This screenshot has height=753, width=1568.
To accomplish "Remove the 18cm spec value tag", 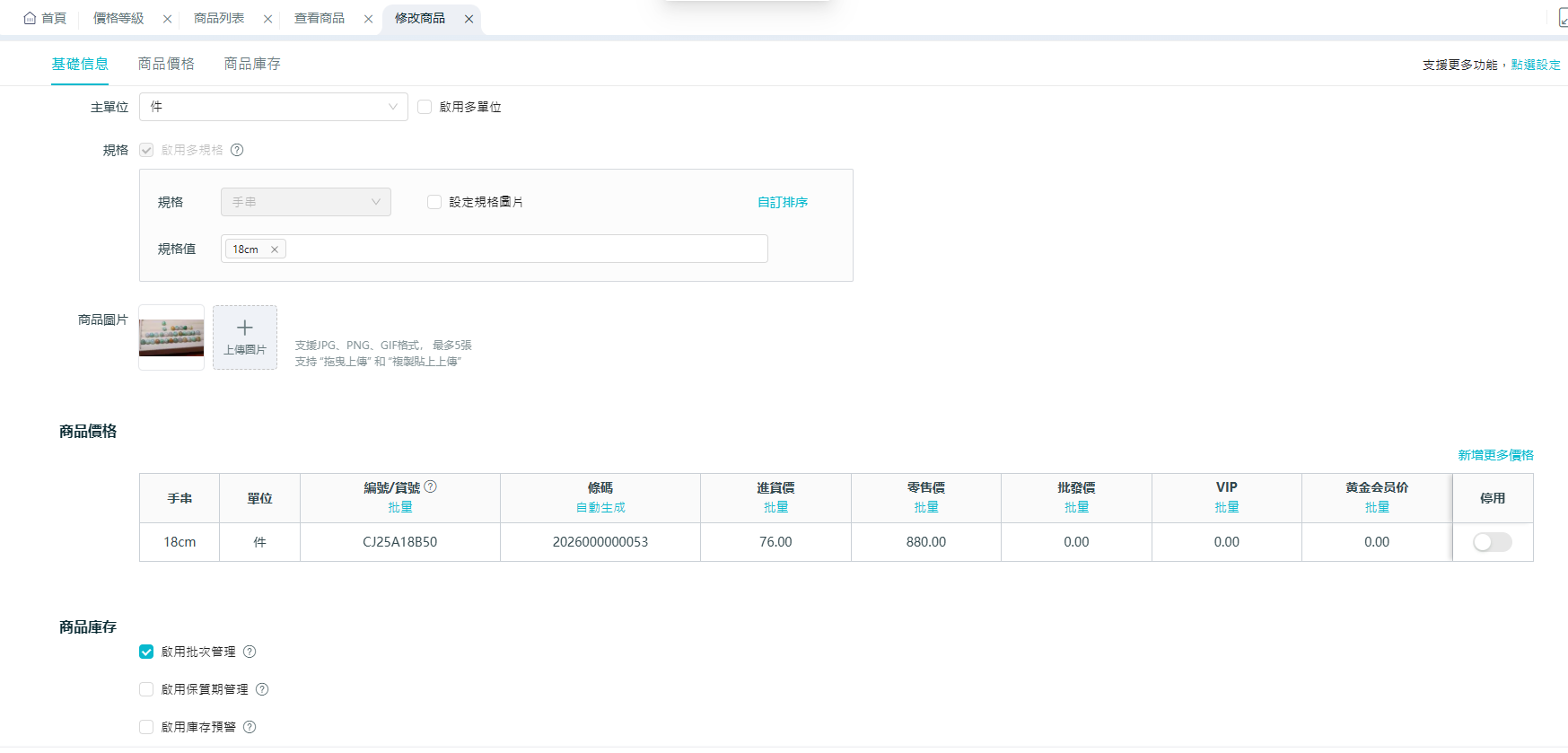I will (275, 250).
